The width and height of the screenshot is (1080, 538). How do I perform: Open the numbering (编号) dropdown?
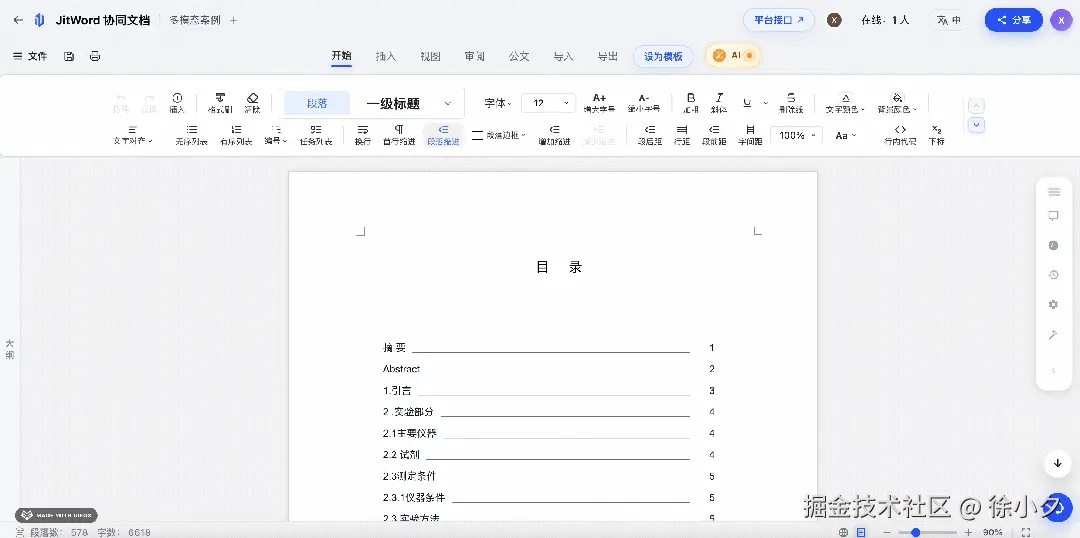pyautogui.click(x=276, y=134)
